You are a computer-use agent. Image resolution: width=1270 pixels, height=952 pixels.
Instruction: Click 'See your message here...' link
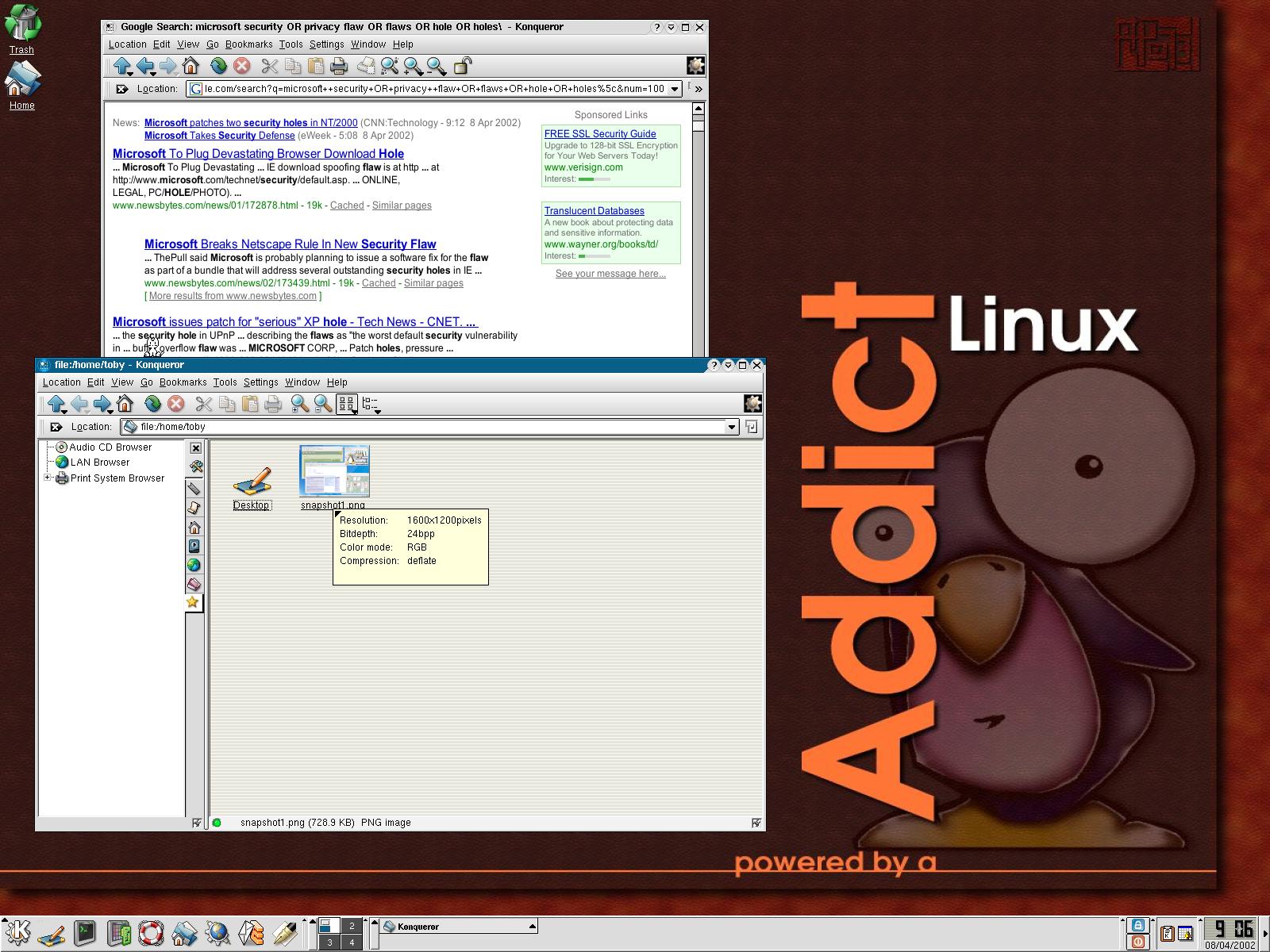pyautogui.click(x=610, y=274)
